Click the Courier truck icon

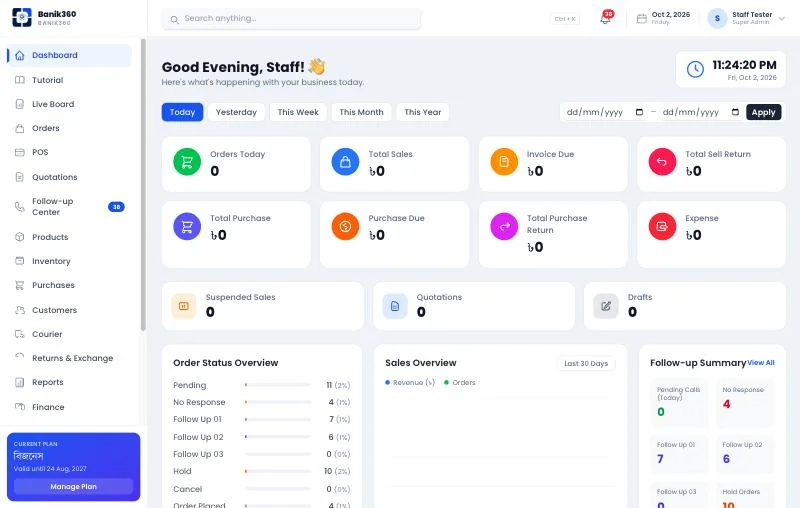20,334
